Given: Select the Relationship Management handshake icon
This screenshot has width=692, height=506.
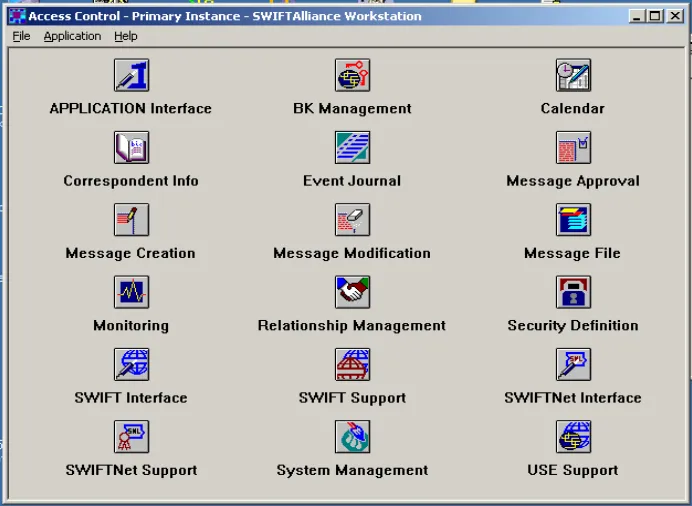Looking at the screenshot, I should coord(352,292).
